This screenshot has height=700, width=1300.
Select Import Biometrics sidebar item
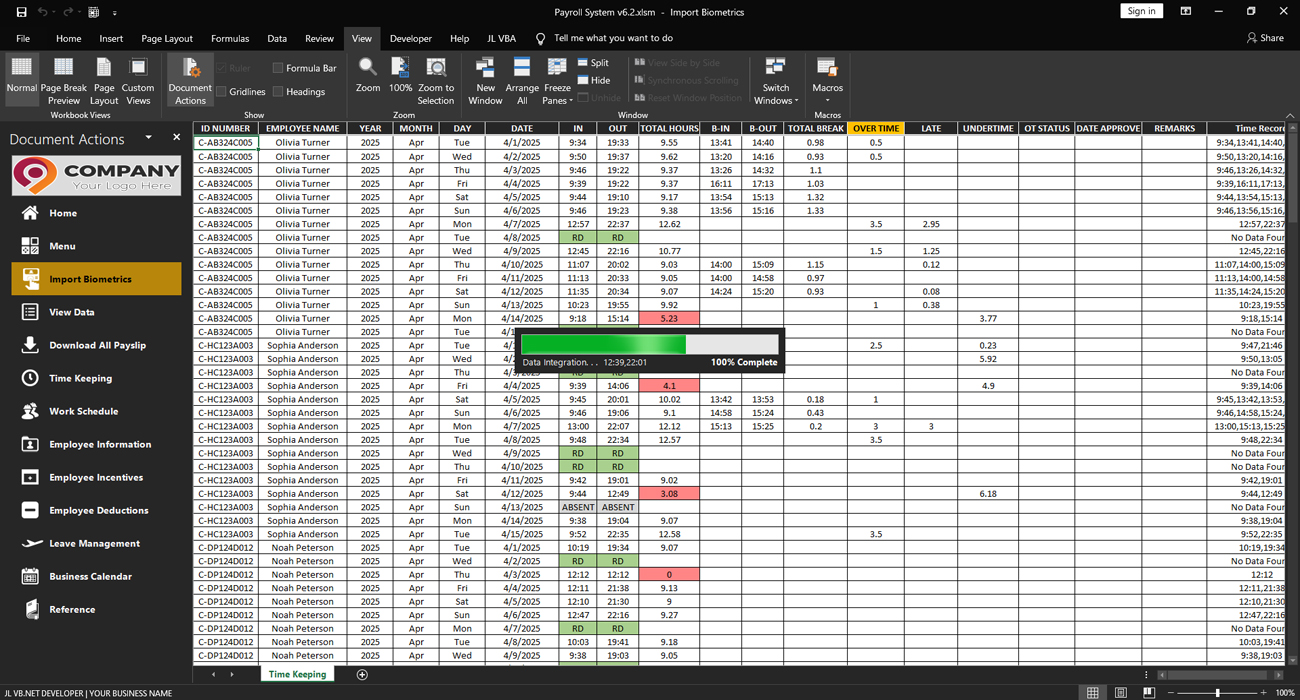(96, 279)
